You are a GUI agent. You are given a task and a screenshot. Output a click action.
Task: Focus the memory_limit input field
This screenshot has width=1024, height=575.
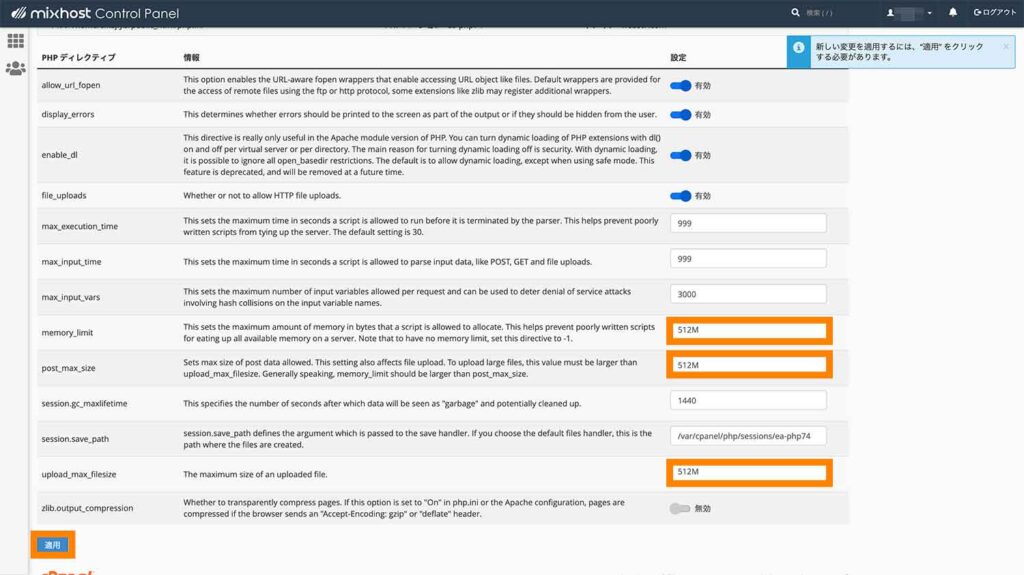point(749,331)
